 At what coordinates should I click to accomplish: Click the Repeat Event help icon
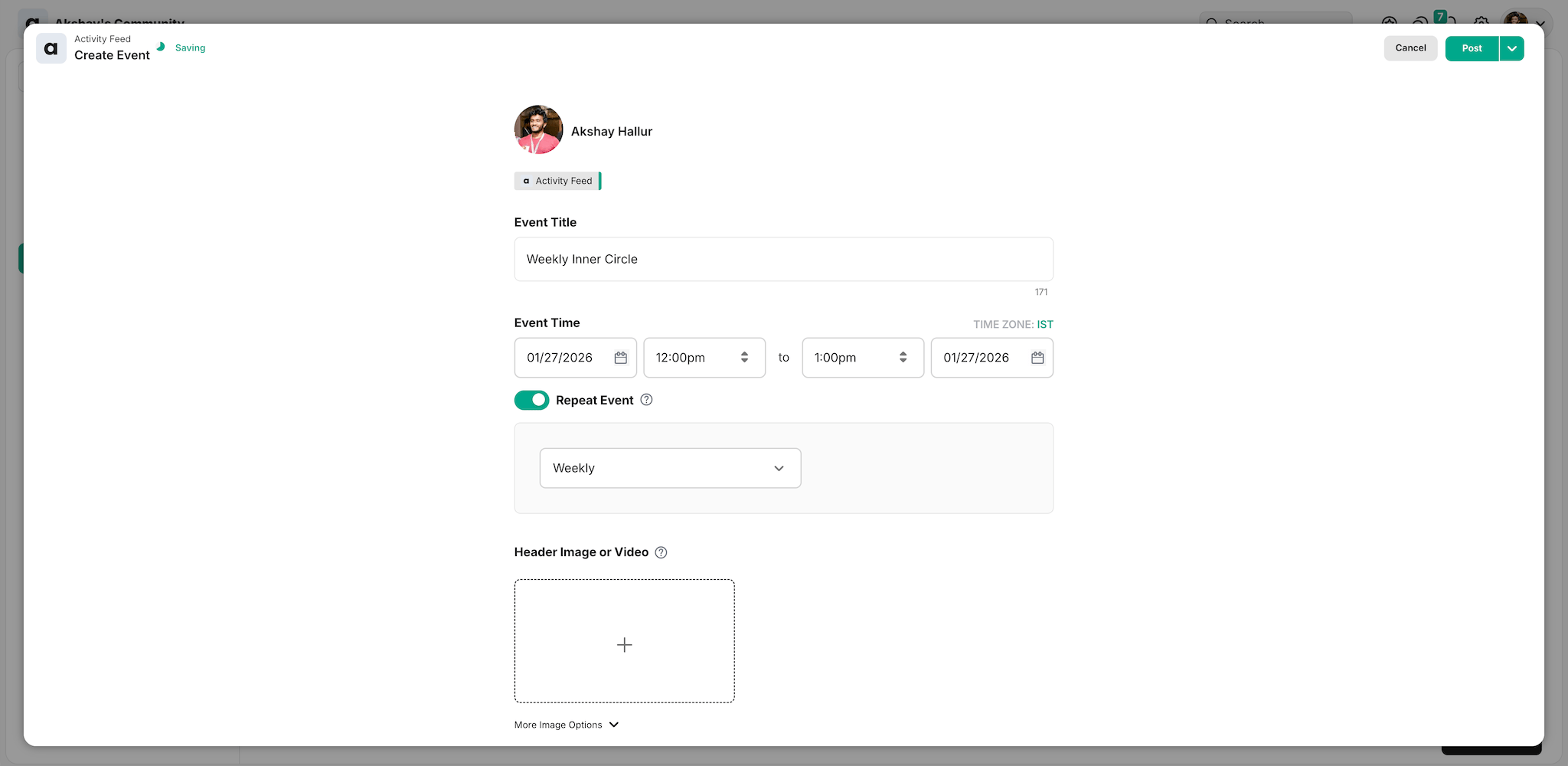point(646,400)
